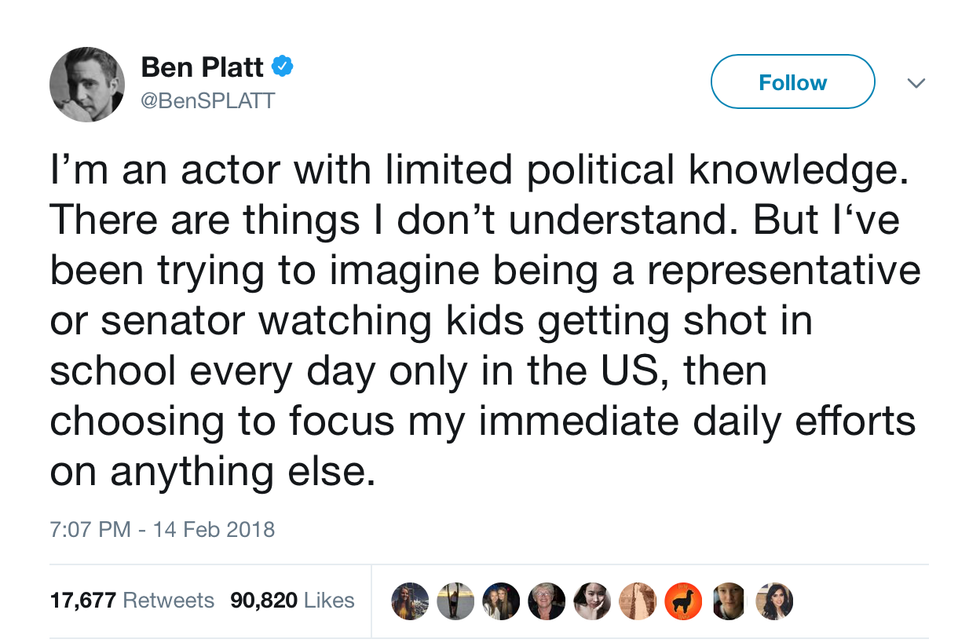Click the close-up face avatar after the llama

pyautogui.click(x=729, y=601)
